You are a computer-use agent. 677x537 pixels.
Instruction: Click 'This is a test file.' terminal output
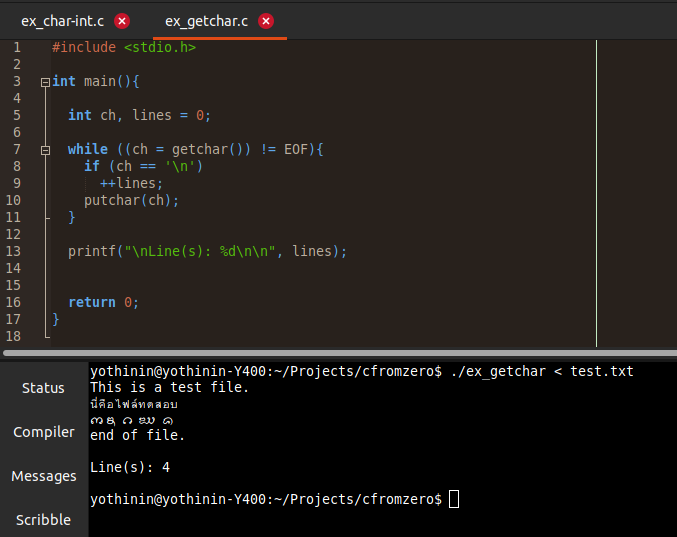tap(169, 387)
